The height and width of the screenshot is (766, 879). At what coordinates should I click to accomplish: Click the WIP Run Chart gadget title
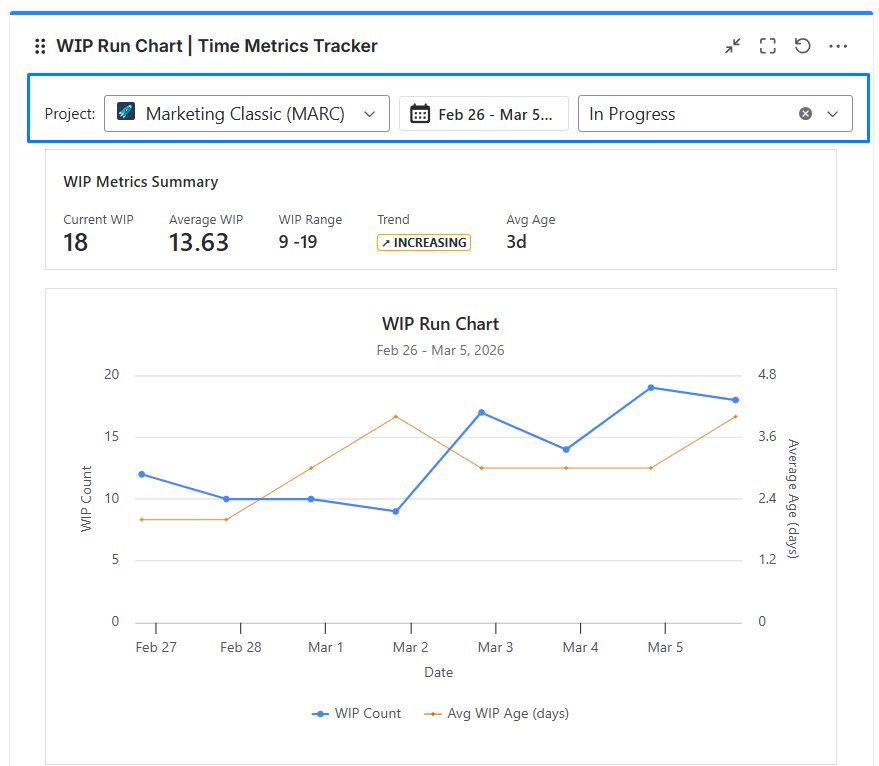coord(216,46)
